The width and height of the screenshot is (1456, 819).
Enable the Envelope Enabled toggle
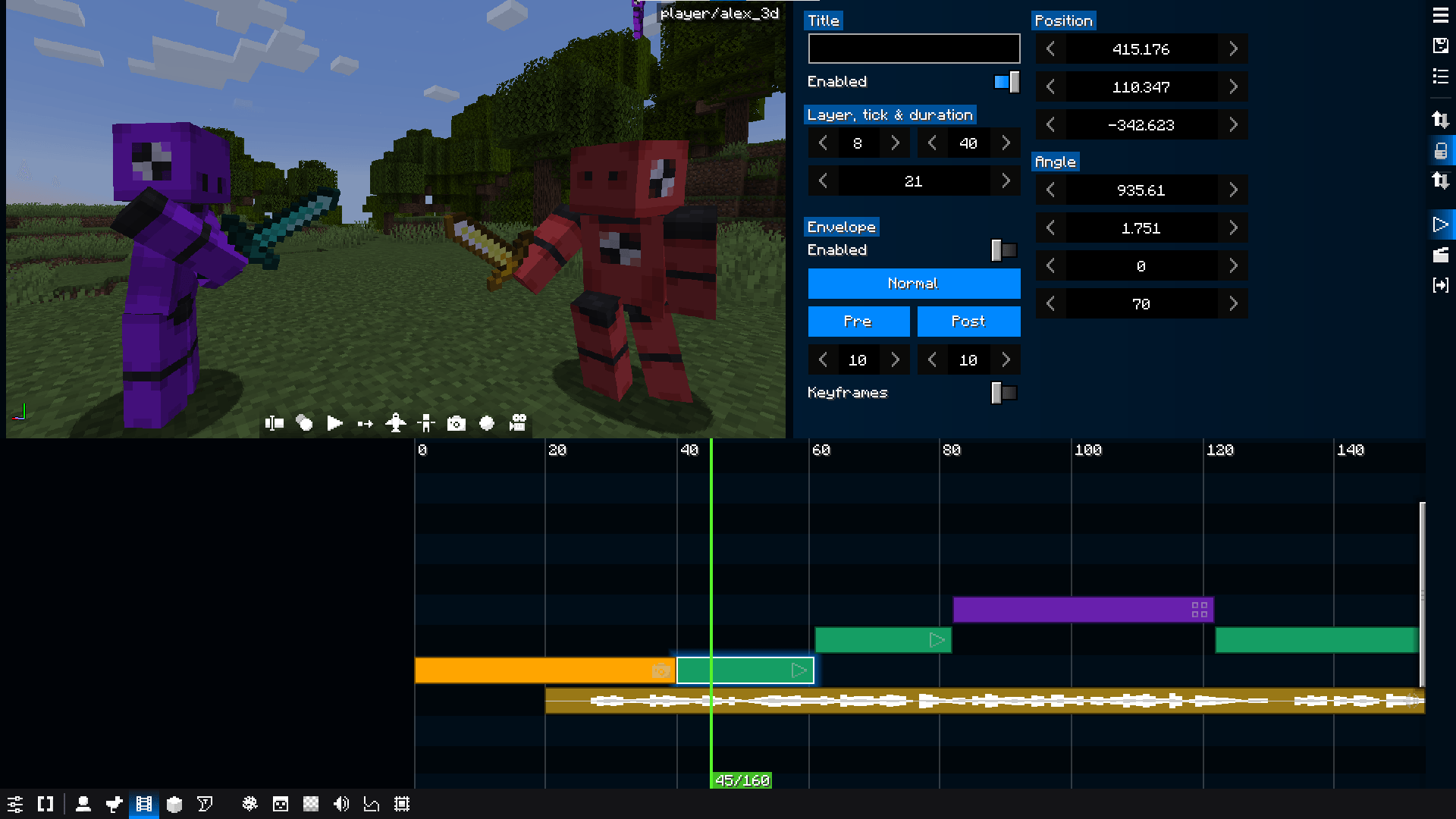click(1004, 250)
